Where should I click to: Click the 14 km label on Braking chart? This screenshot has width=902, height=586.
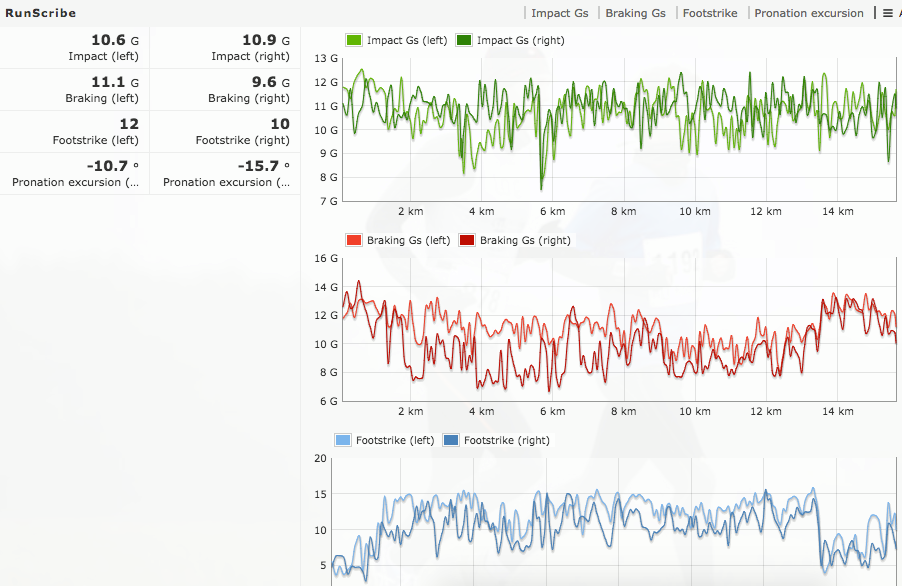tap(838, 411)
